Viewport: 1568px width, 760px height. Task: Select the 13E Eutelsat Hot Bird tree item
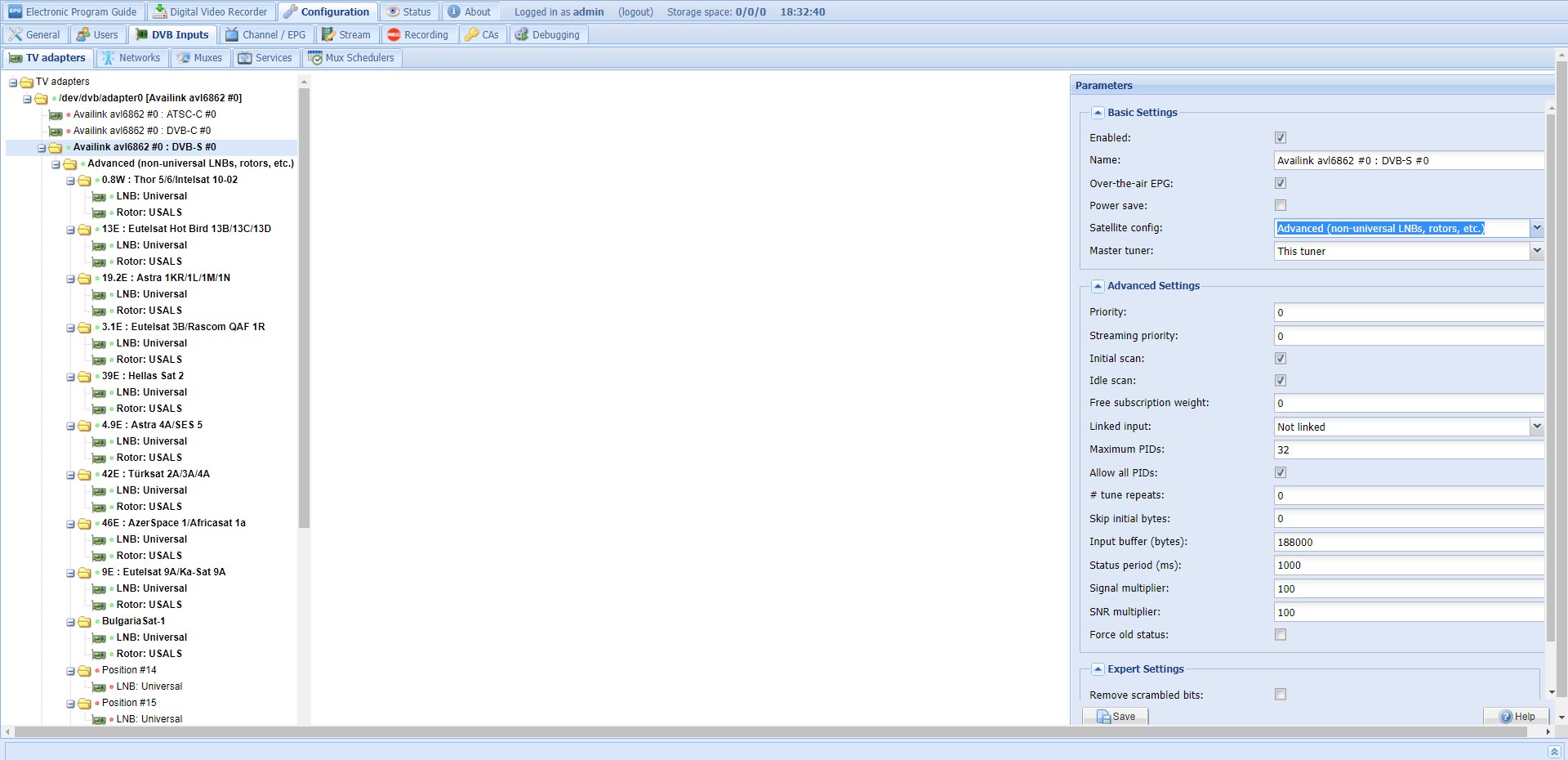click(x=186, y=229)
